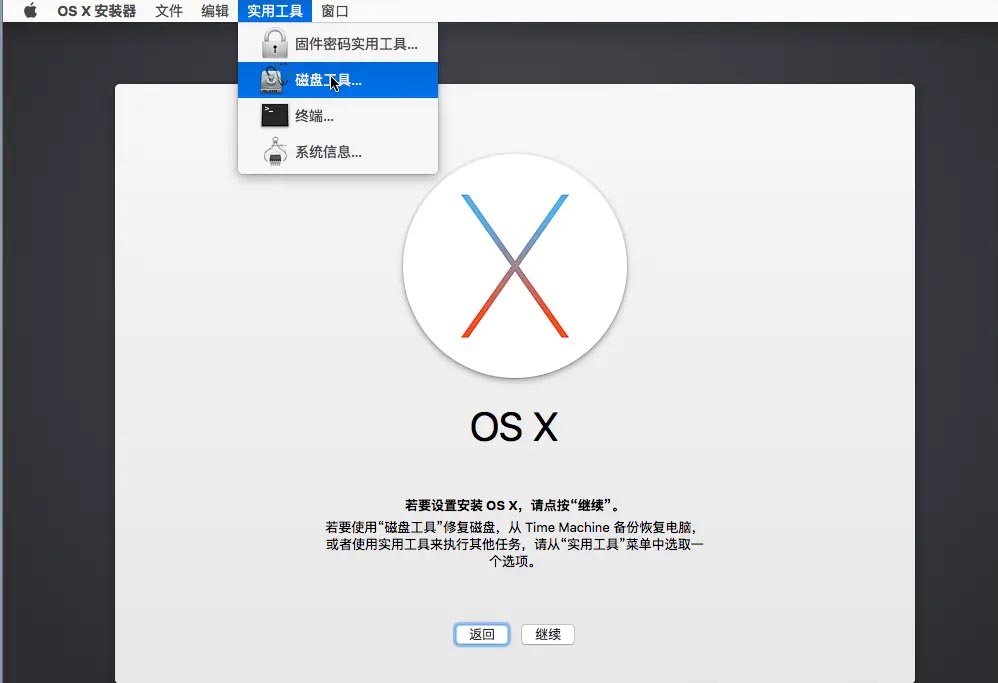Choose 固件密码实用工具… menu entry

pos(338,44)
